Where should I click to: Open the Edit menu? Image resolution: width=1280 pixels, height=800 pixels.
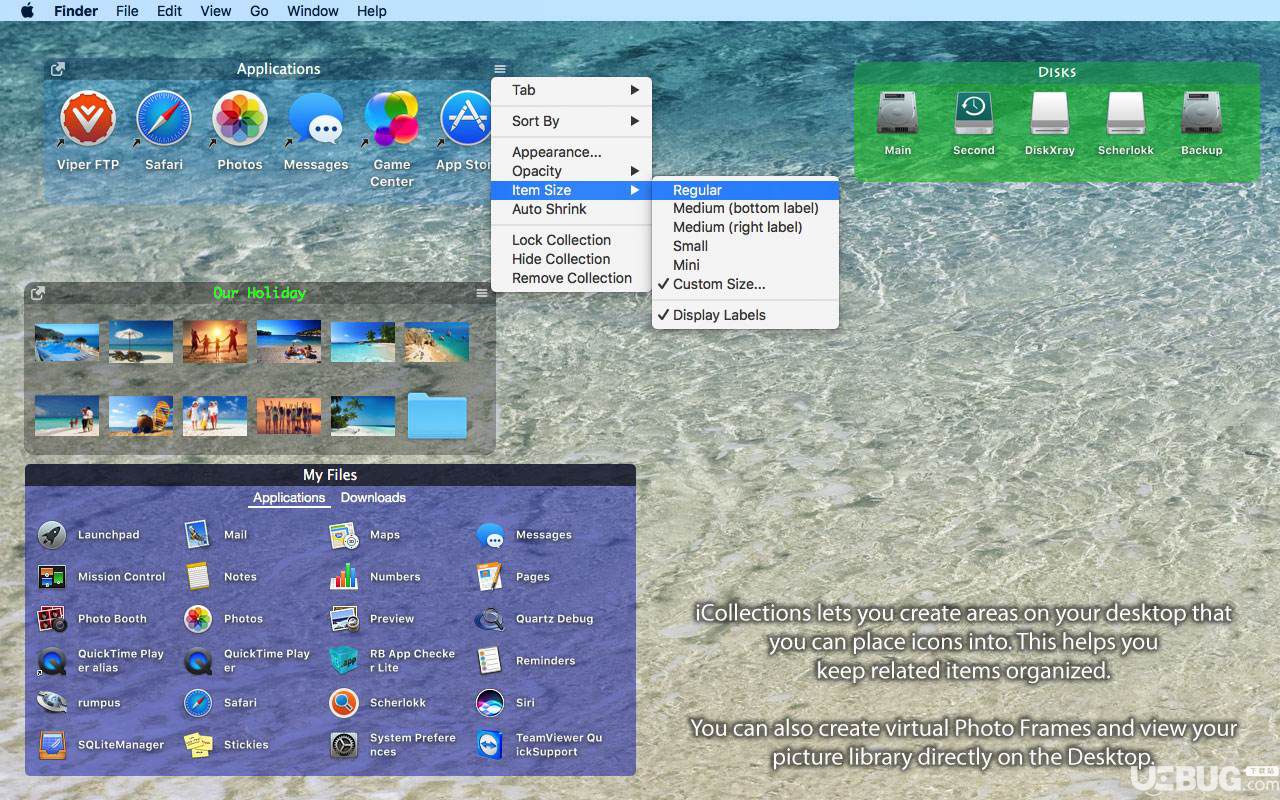[170, 11]
